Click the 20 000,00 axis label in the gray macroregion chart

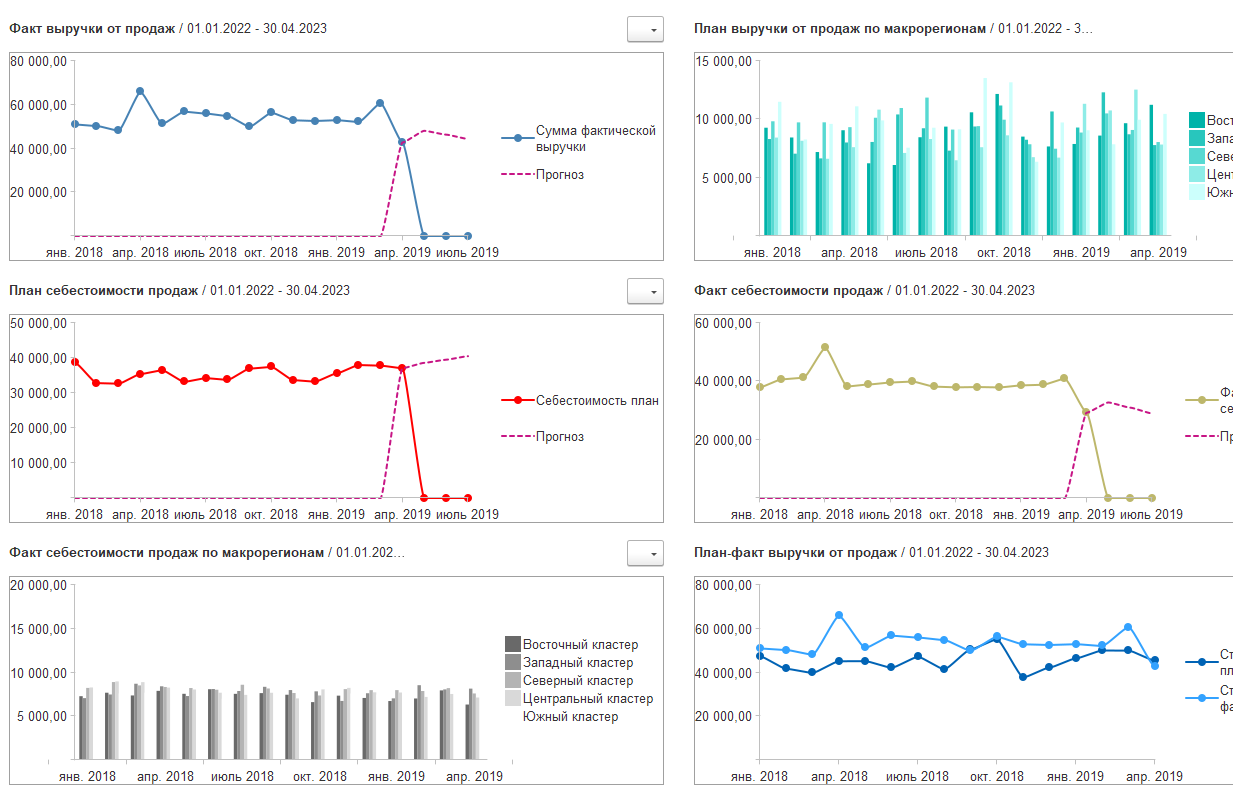[39, 585]
